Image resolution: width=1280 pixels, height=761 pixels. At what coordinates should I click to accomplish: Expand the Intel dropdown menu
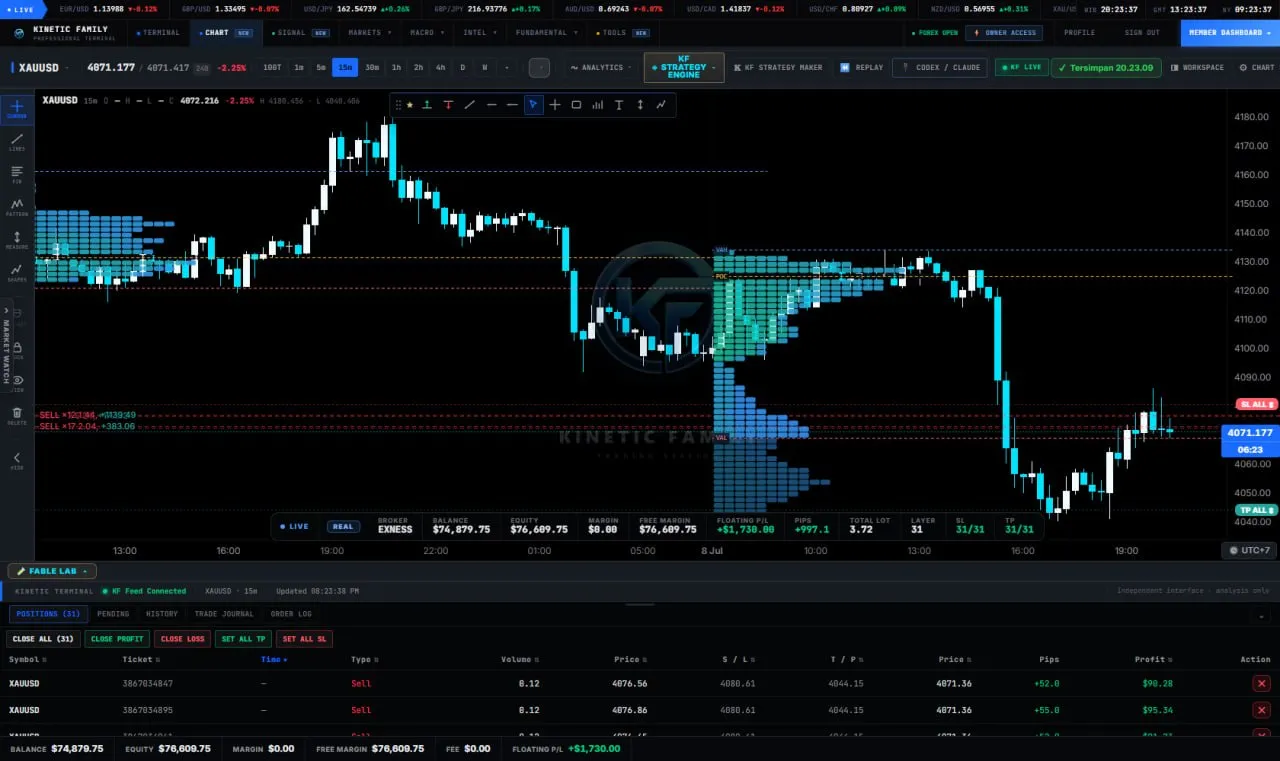click(x=478, y=33)
